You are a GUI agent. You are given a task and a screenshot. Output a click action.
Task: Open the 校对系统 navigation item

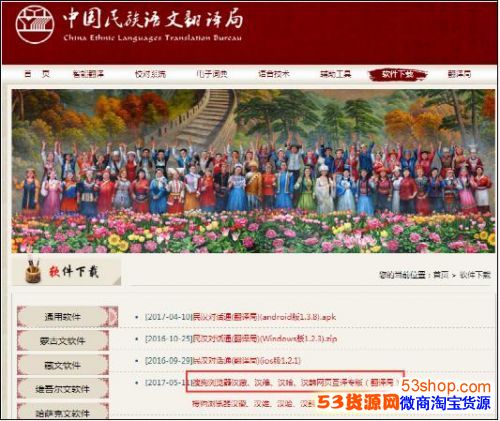[x=150, y=74]
